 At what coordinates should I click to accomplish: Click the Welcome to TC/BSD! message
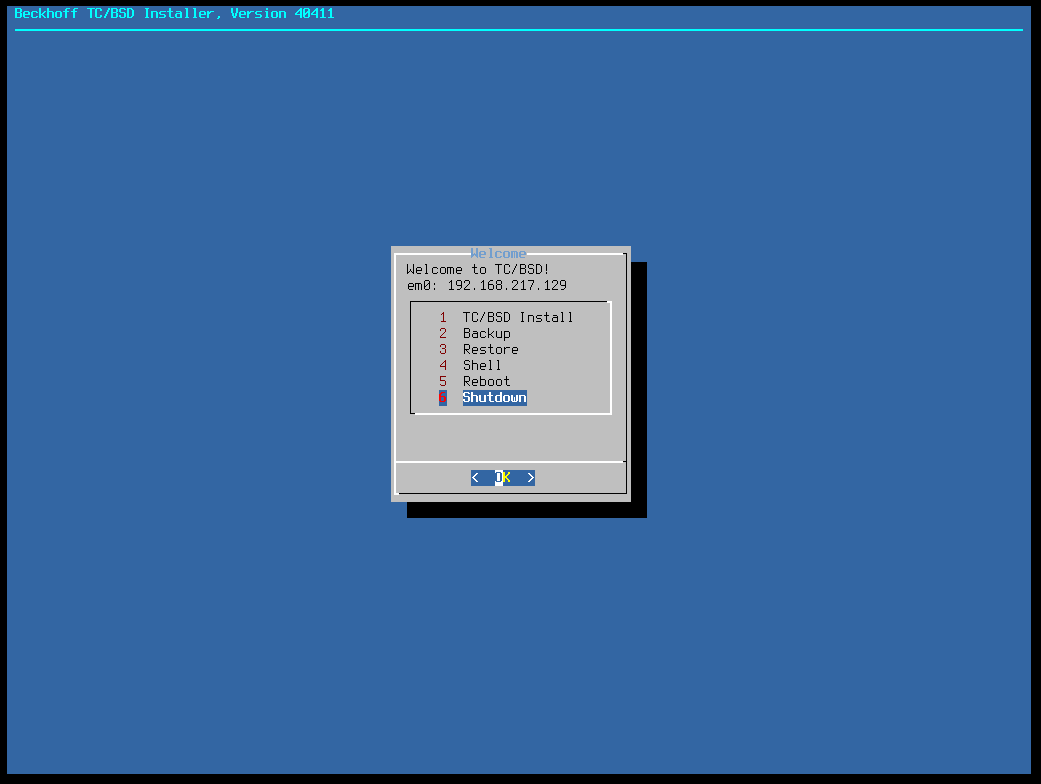coord(478,270)
